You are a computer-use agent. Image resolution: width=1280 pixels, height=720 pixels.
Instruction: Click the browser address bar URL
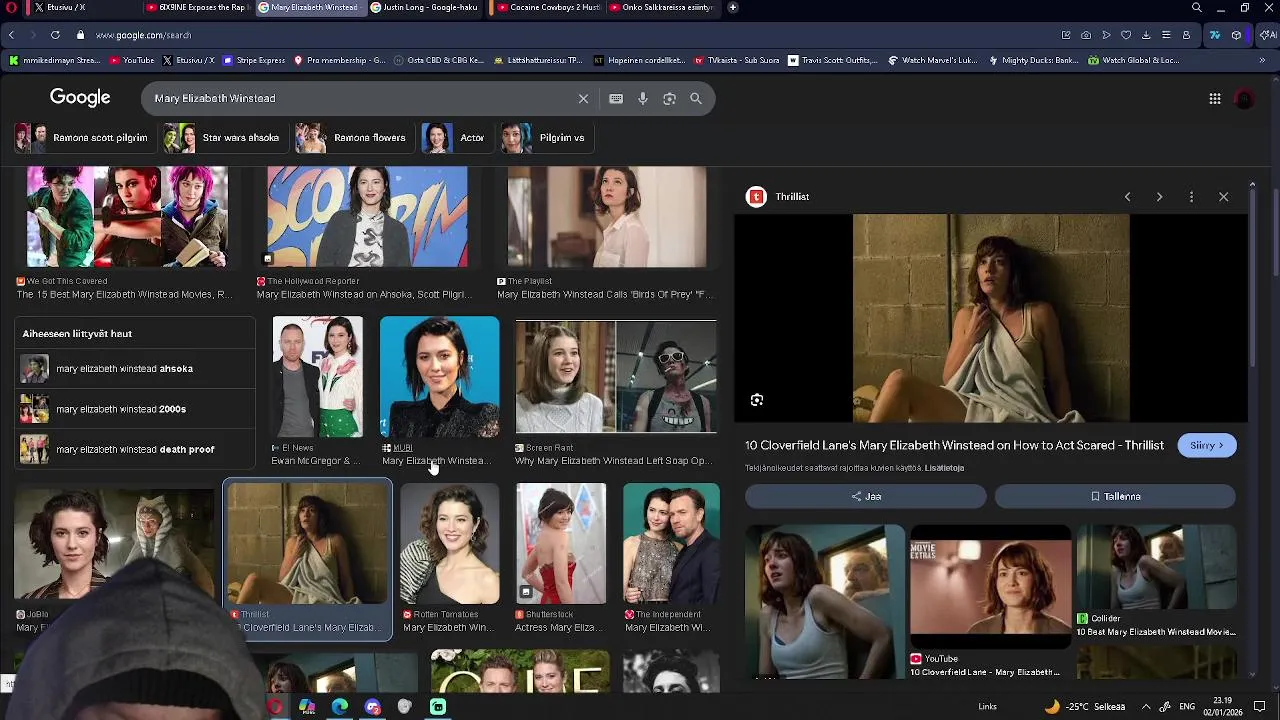[143, 35]
